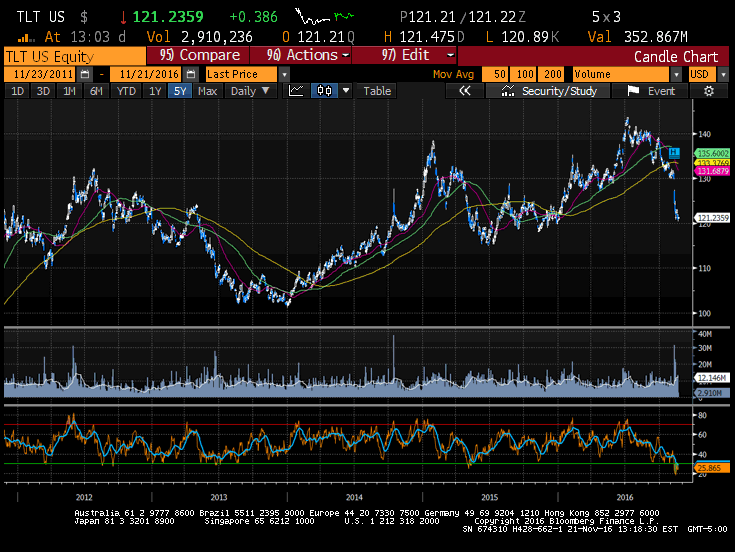Click the Event flag button

point(651,91)
